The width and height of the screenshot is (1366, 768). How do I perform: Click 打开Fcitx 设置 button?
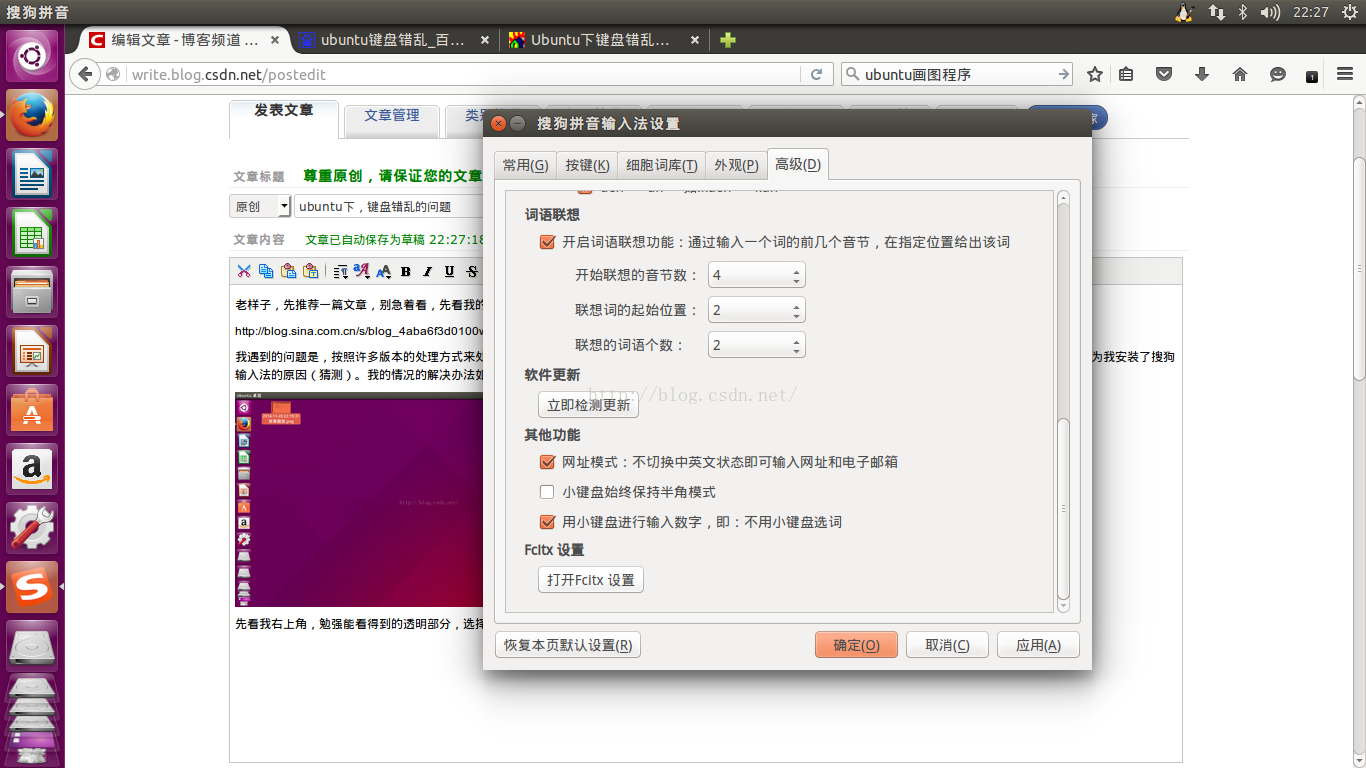[x=590, y=580]
